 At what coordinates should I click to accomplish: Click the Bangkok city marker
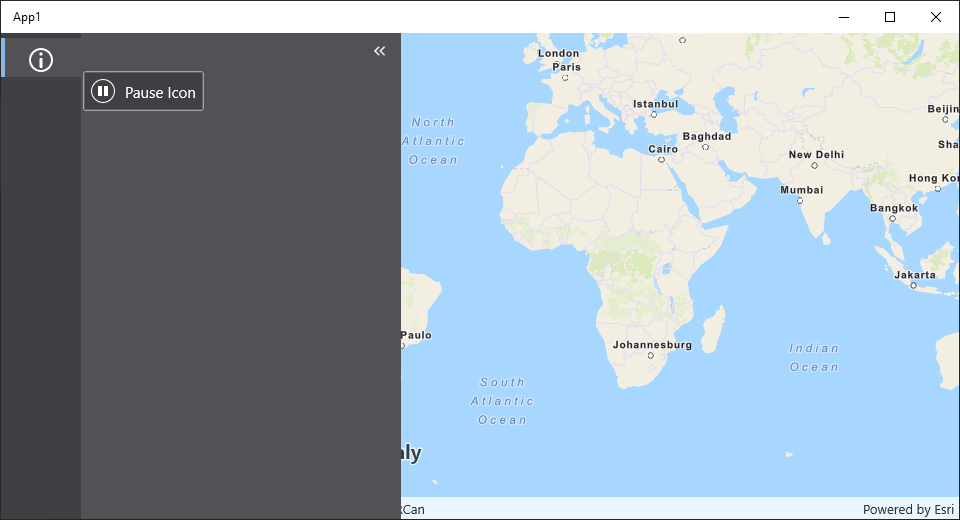(892, 218)
